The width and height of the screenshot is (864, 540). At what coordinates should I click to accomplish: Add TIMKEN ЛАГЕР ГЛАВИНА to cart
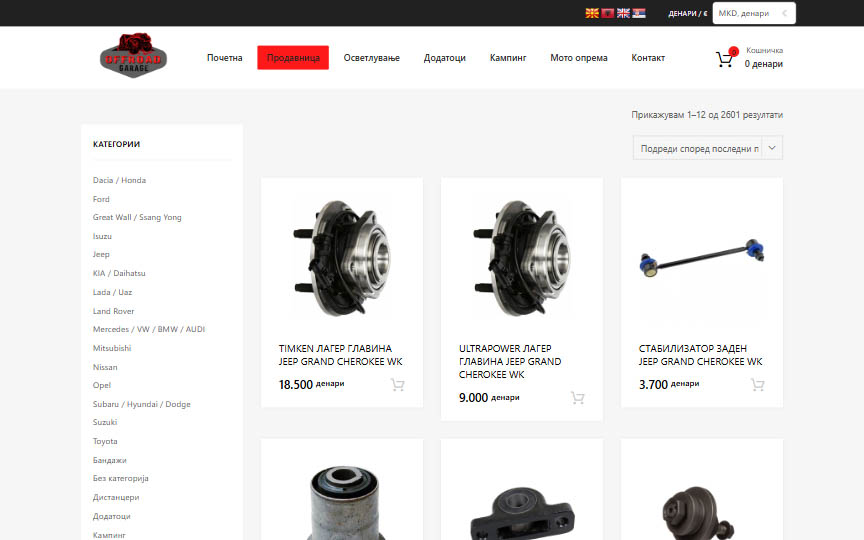pos(397,385)
